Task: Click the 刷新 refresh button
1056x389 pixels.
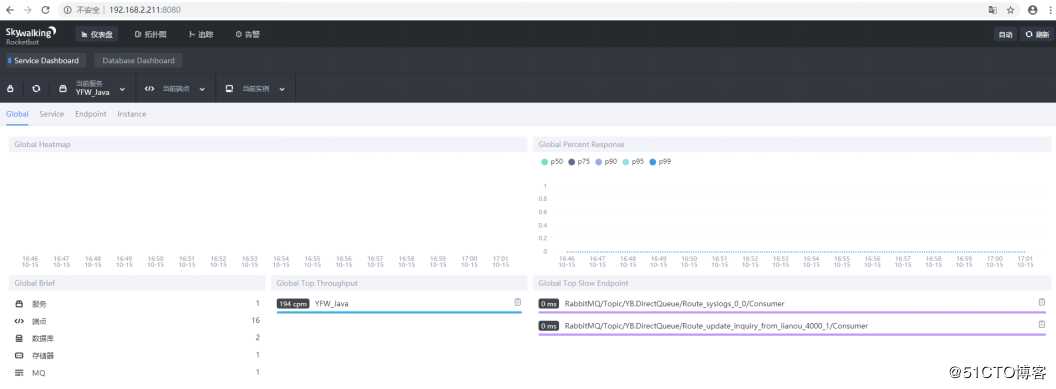Action: click(x=1037, y=34)
